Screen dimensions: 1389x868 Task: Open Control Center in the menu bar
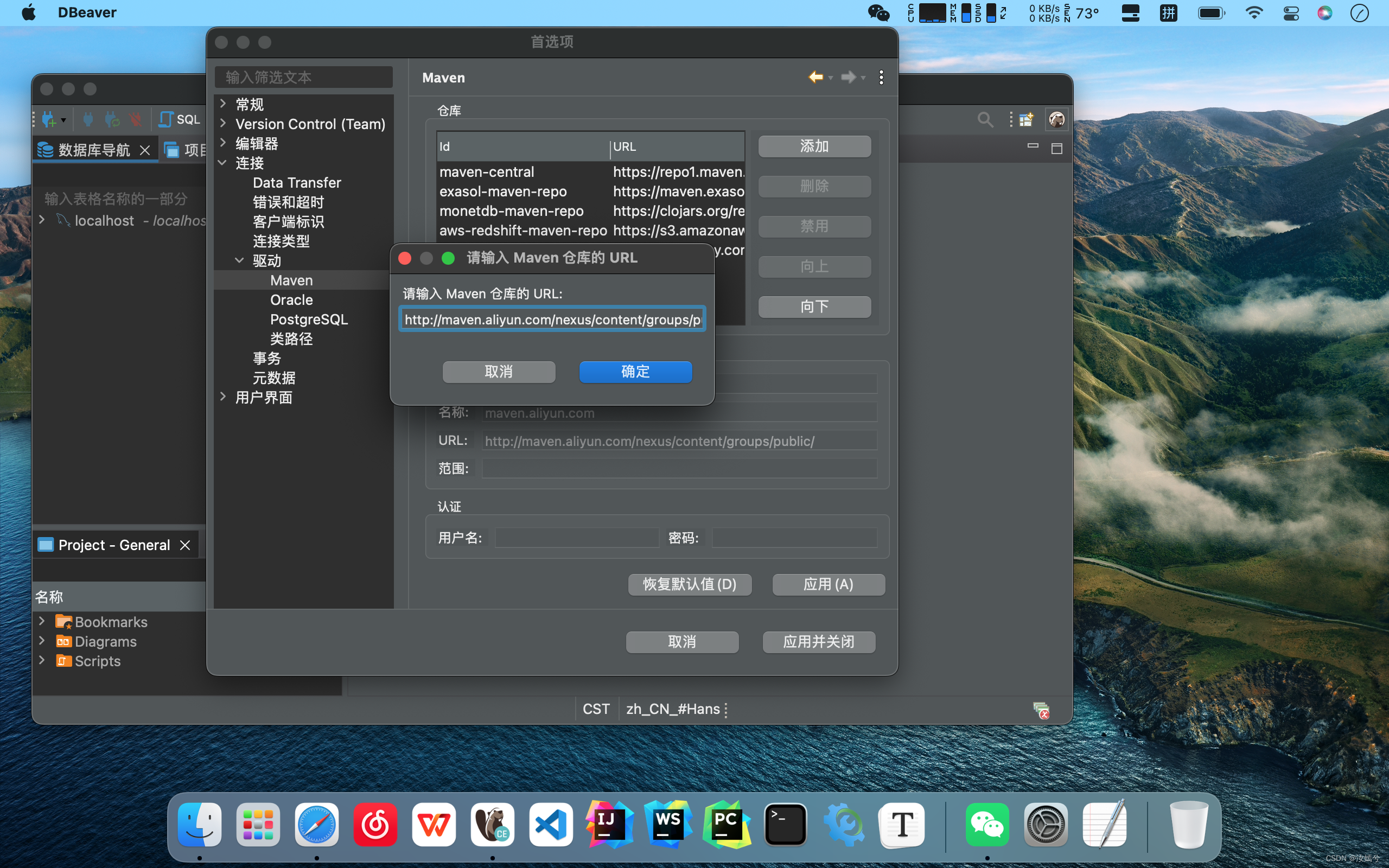1291,12
